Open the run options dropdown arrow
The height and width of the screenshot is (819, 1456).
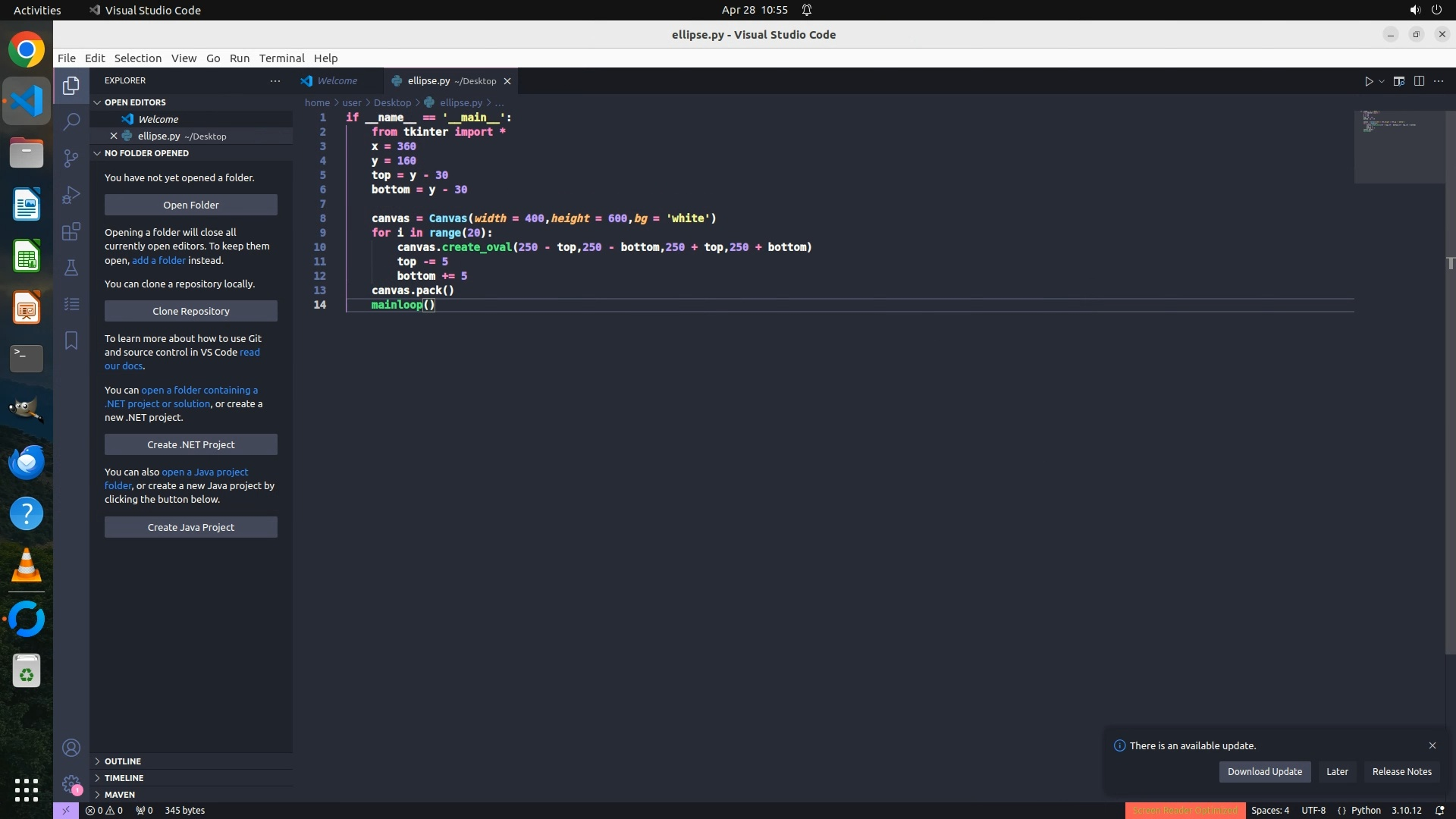pos(1382,81)
